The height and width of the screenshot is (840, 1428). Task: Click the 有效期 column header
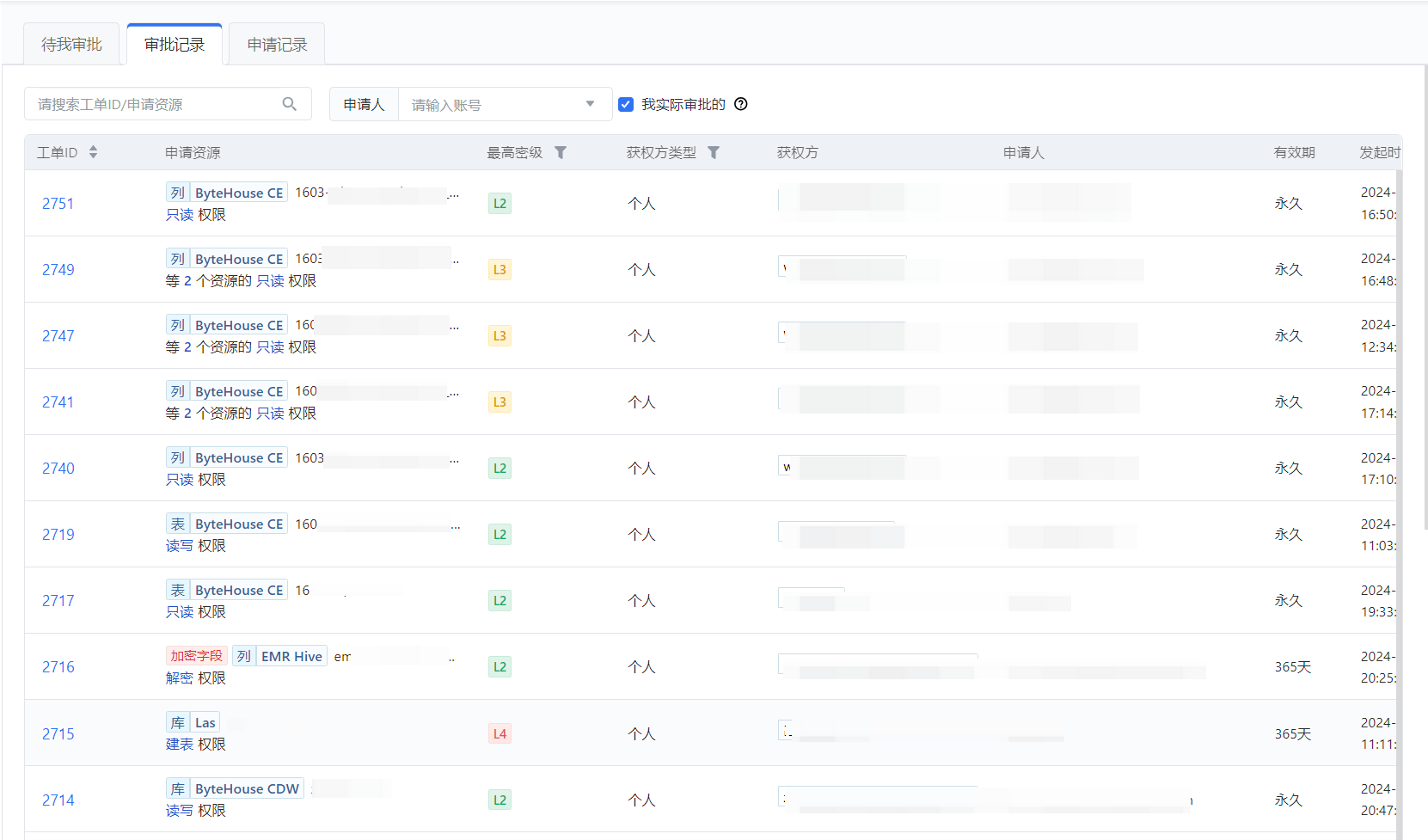(x=1294, y=152)
